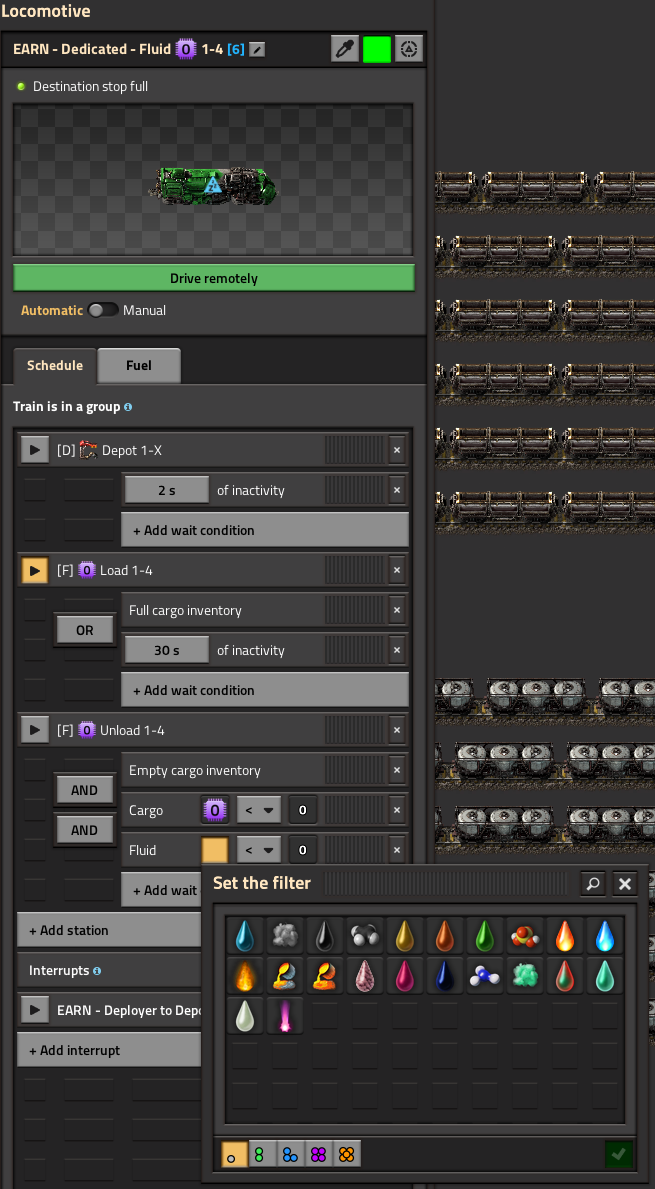Select the yellow Light oil drop
This screenshot has height=1189, width=655.
(403, 936)
